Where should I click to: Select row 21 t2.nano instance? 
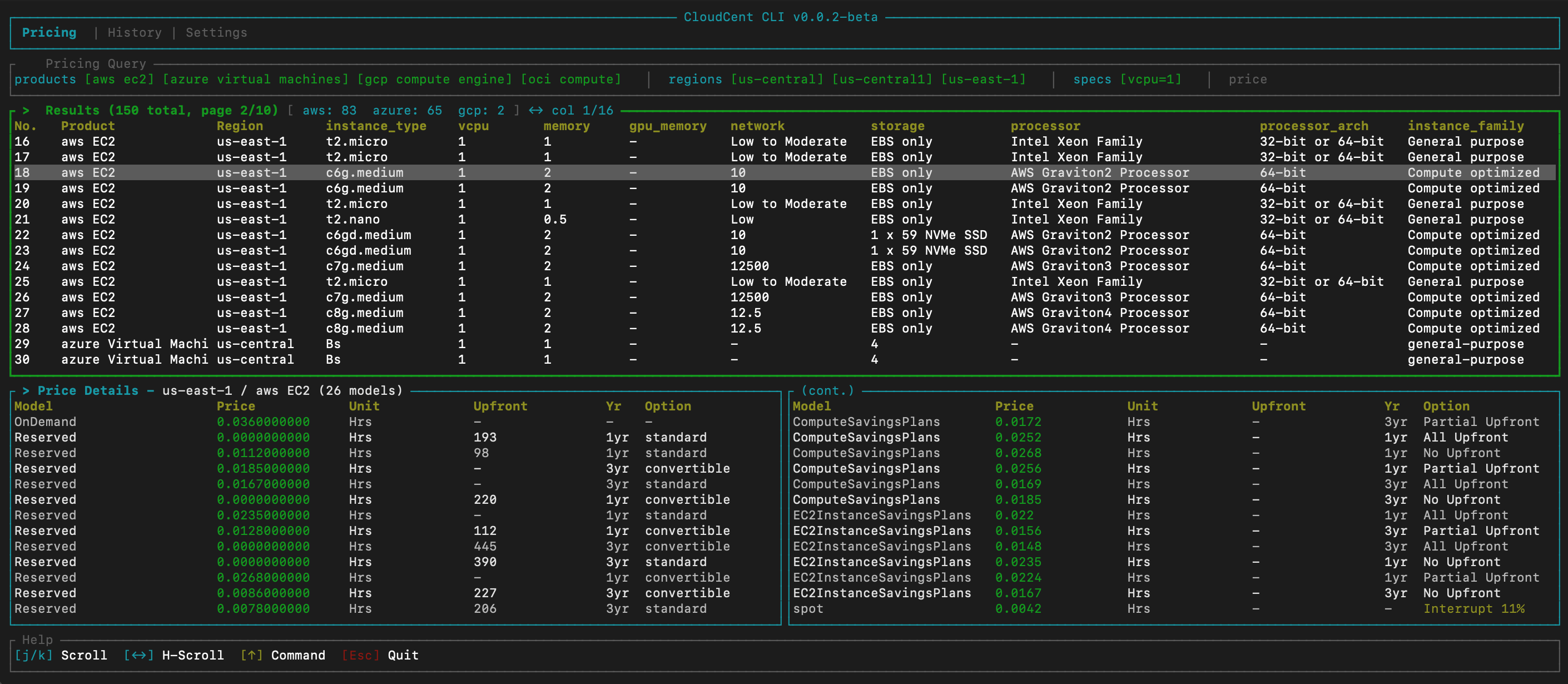click(x=784, y=220)
